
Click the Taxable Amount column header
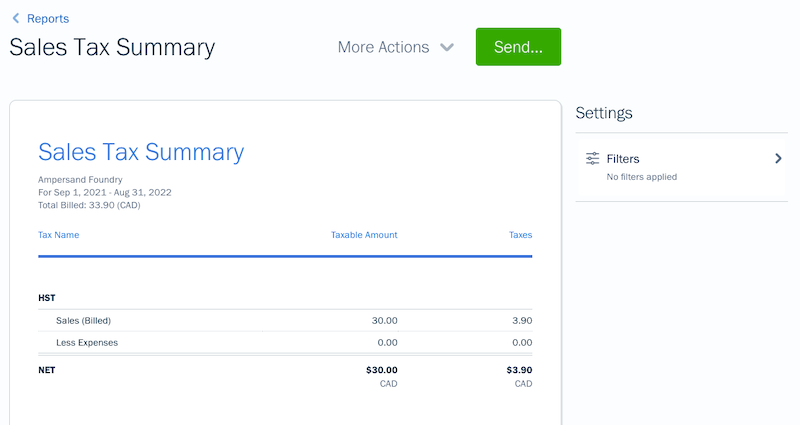(364, 235)
